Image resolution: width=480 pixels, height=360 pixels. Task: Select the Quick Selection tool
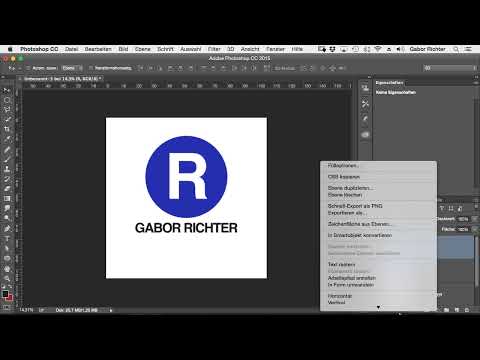(x=7, y=120)
